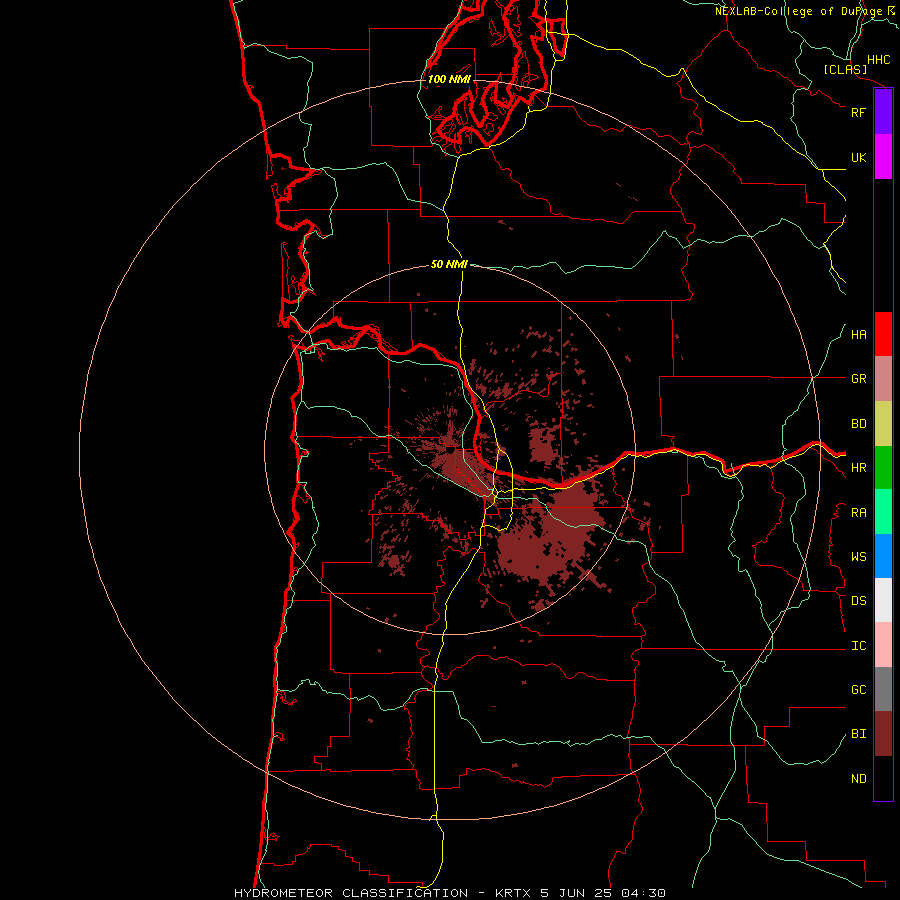Click the HR legend label
The height and width of the screenshot is (900, 900).
[858, 468]
